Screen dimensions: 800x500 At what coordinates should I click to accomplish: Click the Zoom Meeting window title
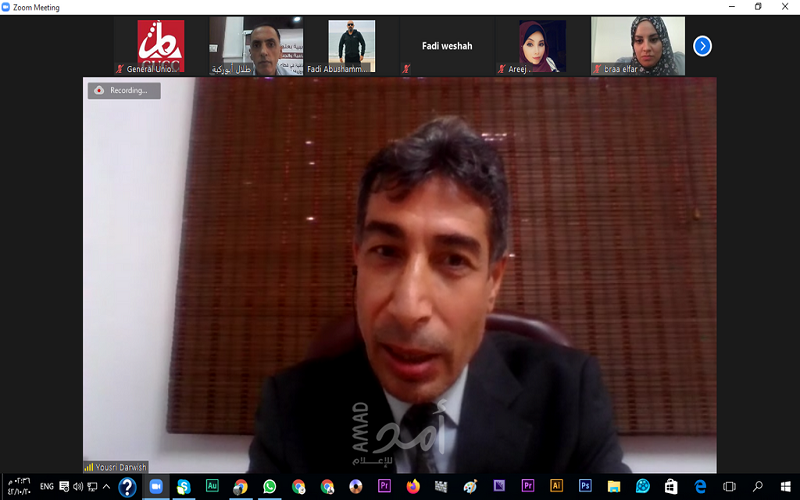[x=36, y=7]
